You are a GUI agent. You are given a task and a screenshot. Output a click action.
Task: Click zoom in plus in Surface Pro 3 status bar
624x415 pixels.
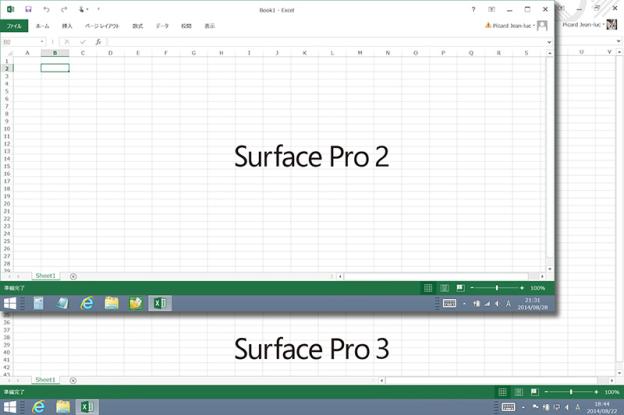click(x=596, y=392)
